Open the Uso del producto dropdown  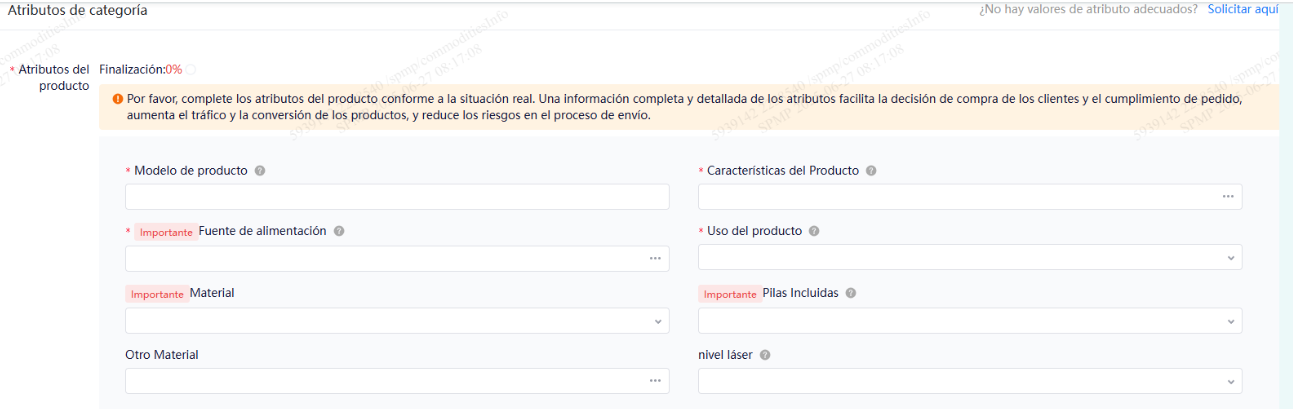pos(969,258)
